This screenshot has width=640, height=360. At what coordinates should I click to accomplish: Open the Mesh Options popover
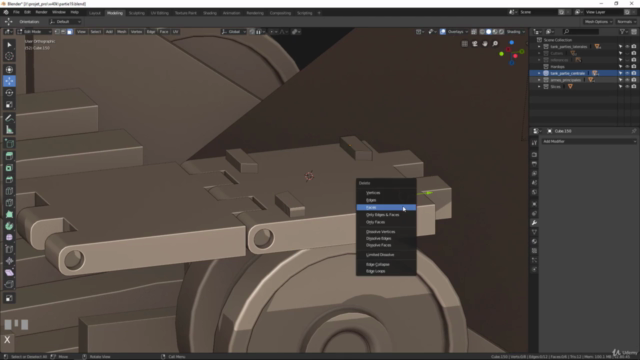click(x=598, y=22)
